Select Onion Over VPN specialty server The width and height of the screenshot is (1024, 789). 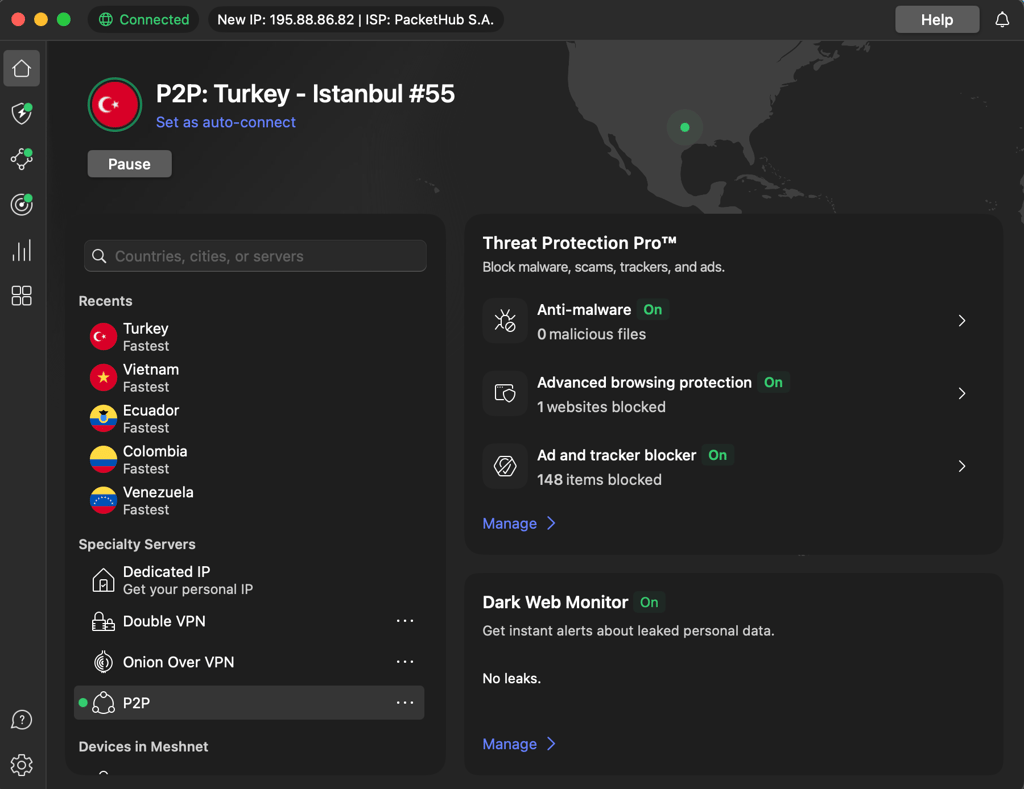pos(249,662)
